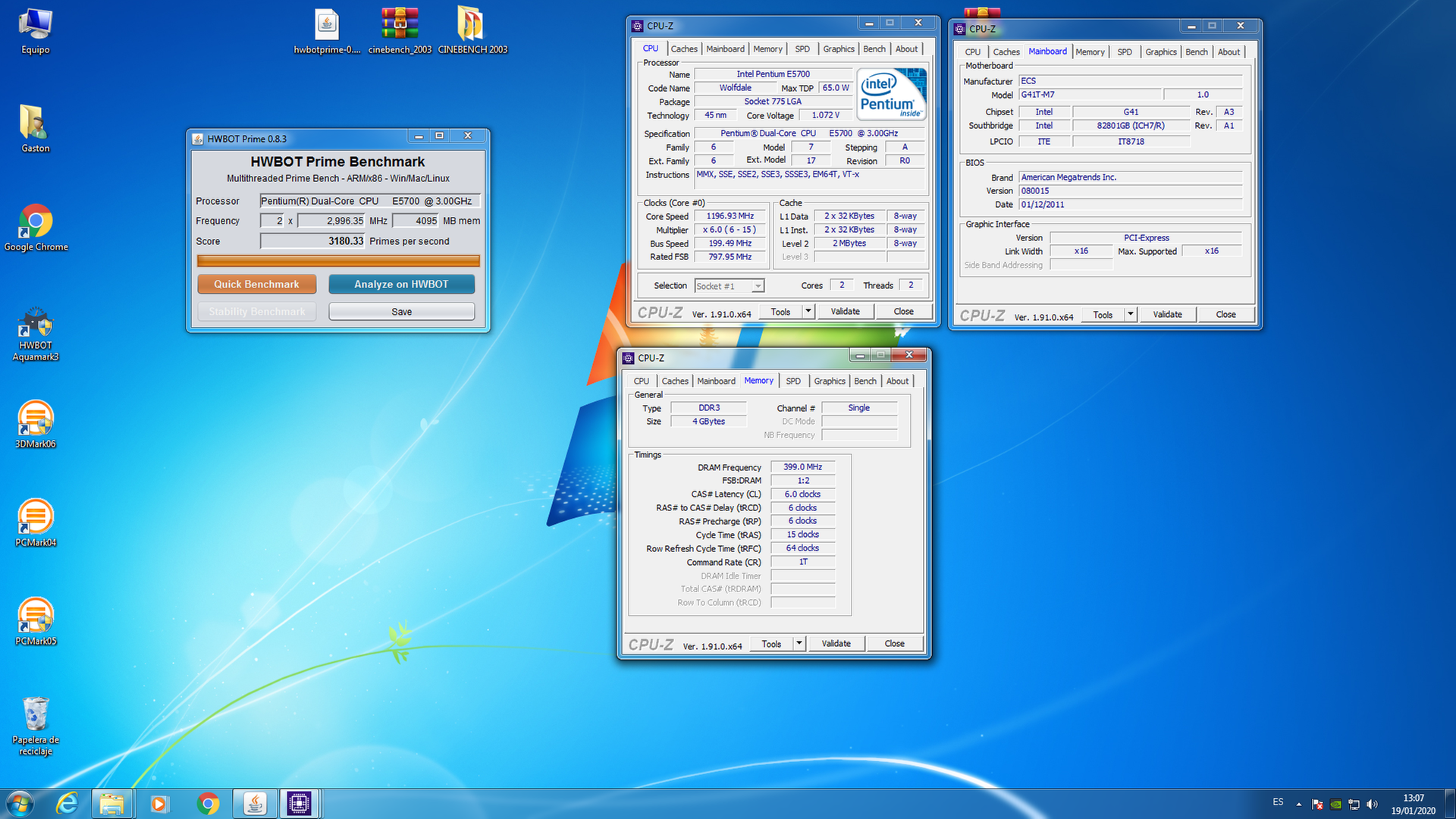This screenshot has width=1456, height=819.
Task: Open Chrome from the taskbar
Action: 208,804
